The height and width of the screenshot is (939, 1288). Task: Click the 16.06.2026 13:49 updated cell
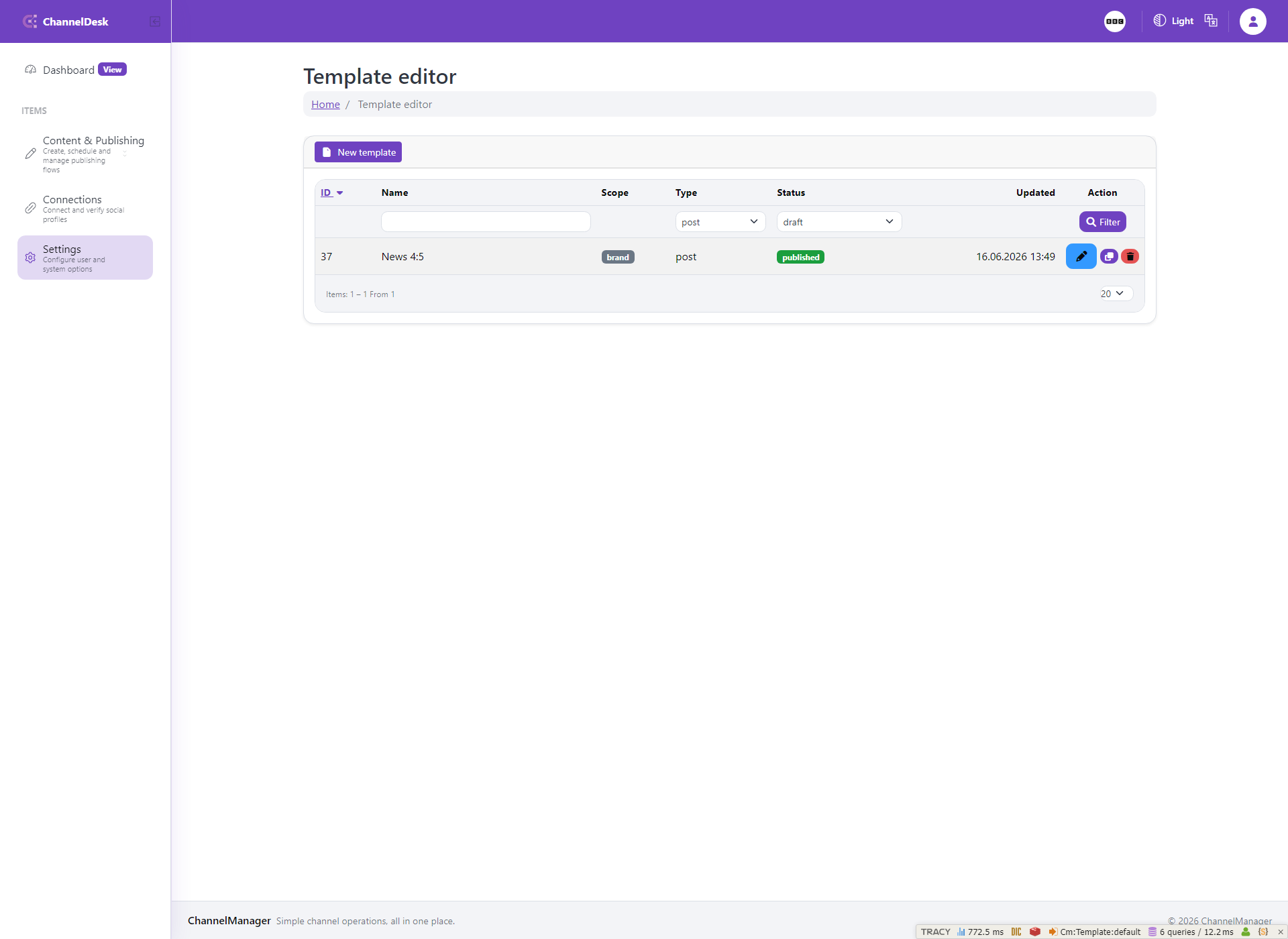[1015, 256]
